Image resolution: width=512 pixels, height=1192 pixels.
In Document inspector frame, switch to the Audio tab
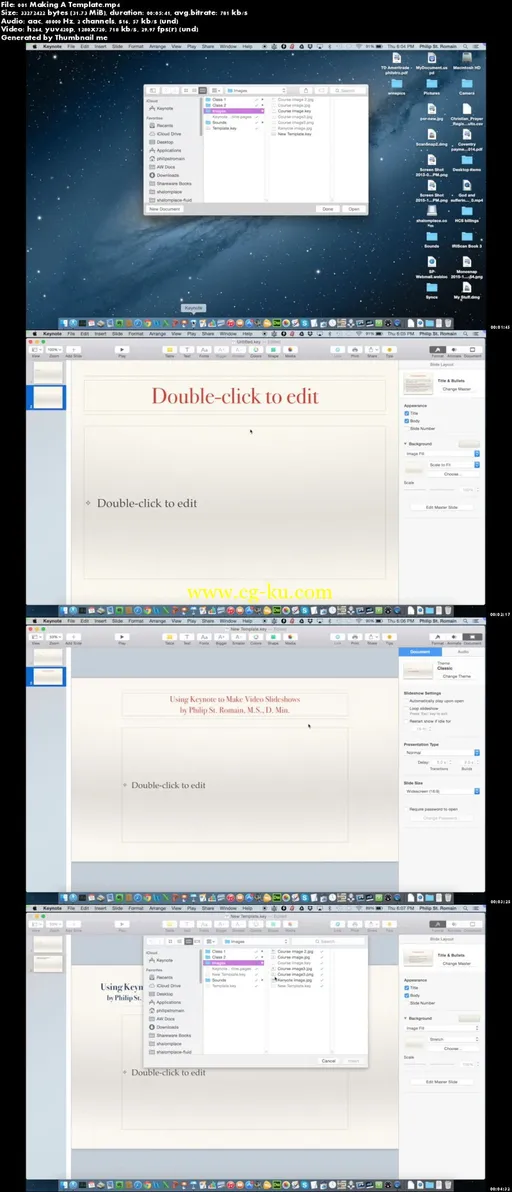[x=463, y=651]
